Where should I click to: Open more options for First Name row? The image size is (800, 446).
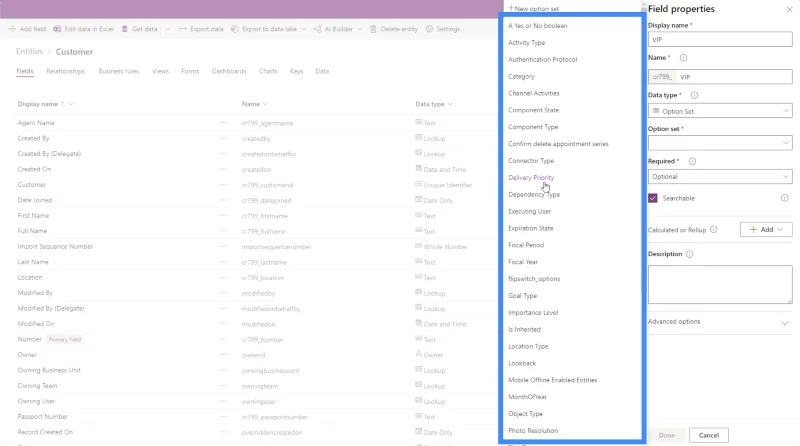coord(223,215)
